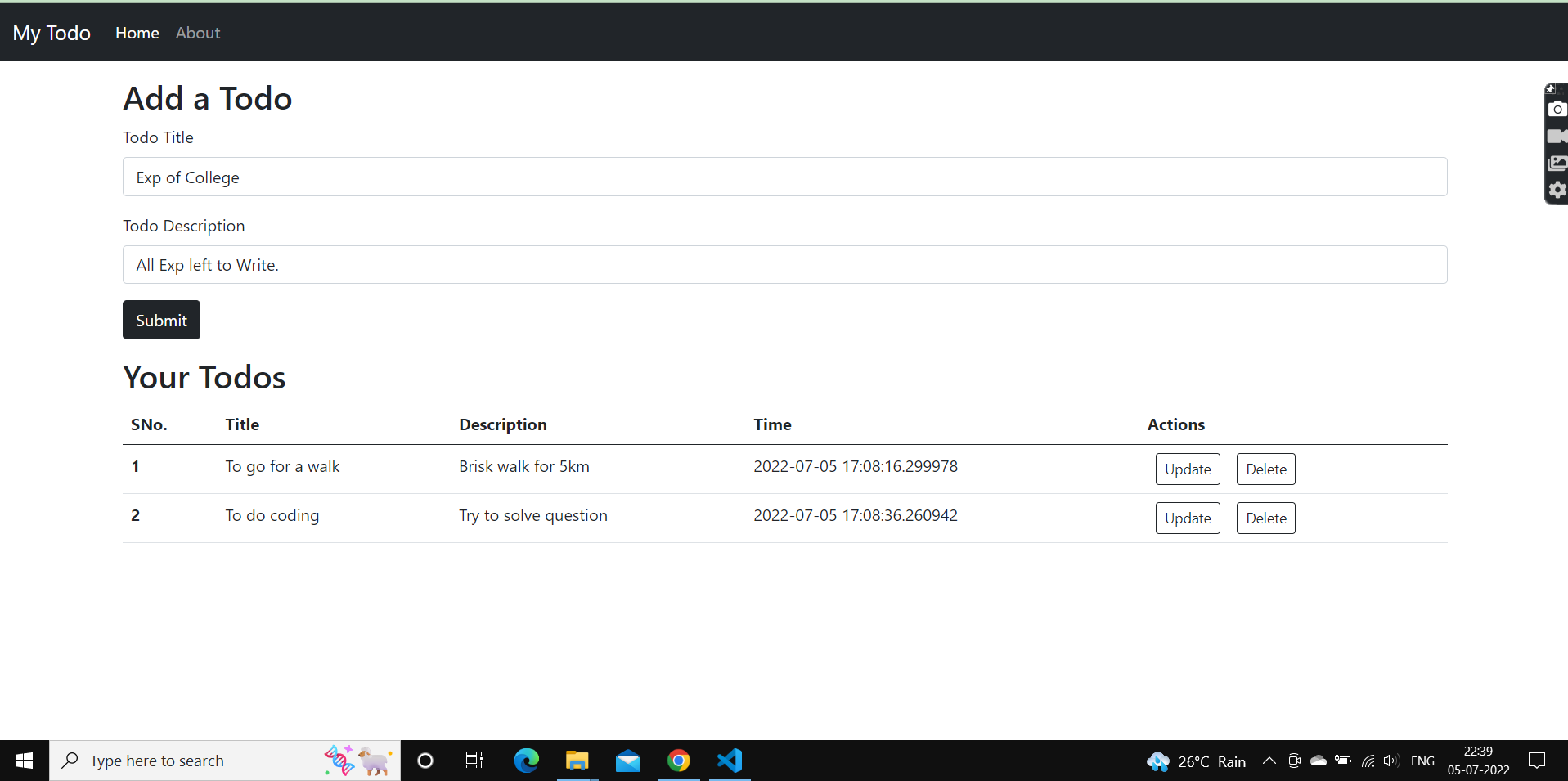Open settings gear in the capture sidebar
The height and width of the screenshot is (781, 1568).
1557,190
